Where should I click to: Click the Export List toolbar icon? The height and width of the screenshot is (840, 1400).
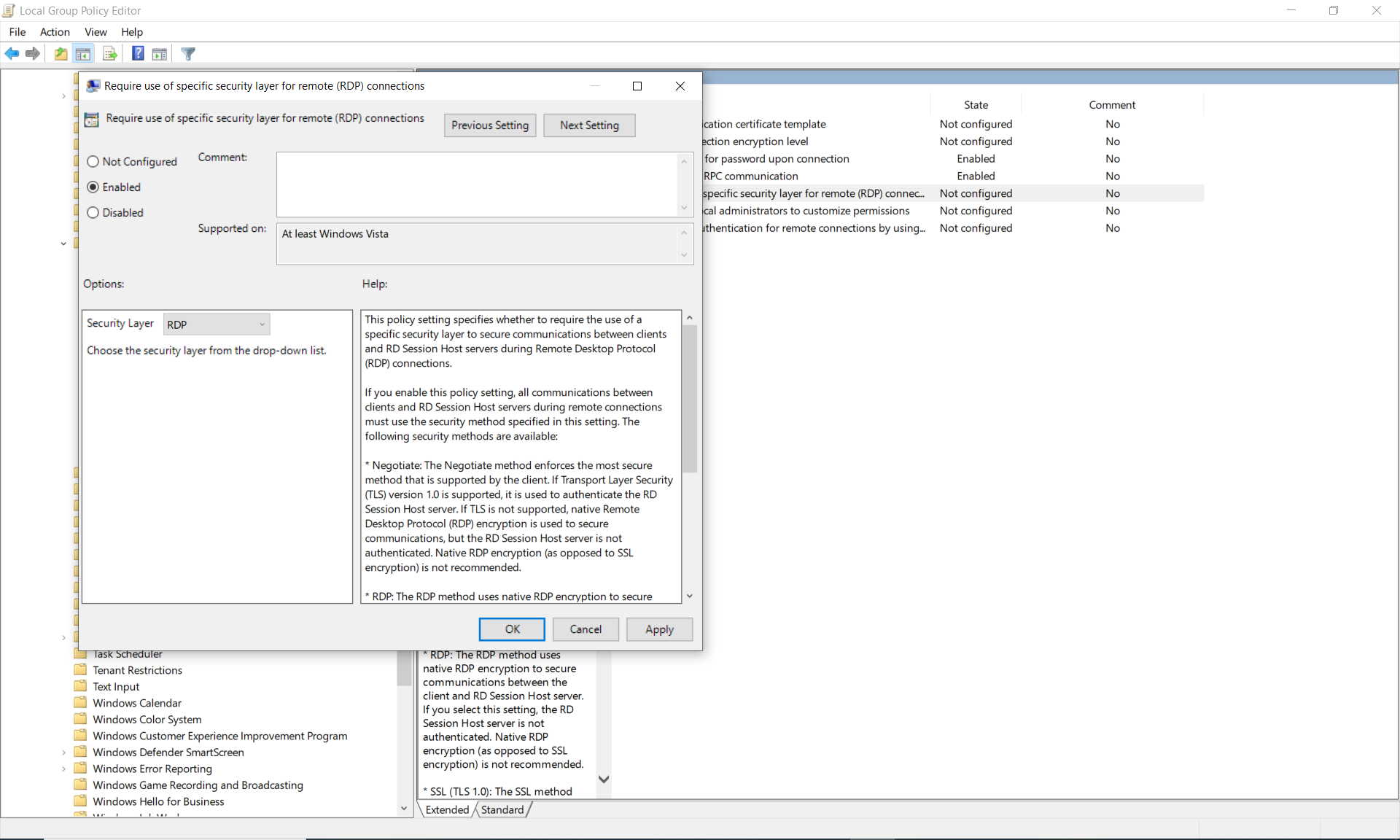[110, 54]
